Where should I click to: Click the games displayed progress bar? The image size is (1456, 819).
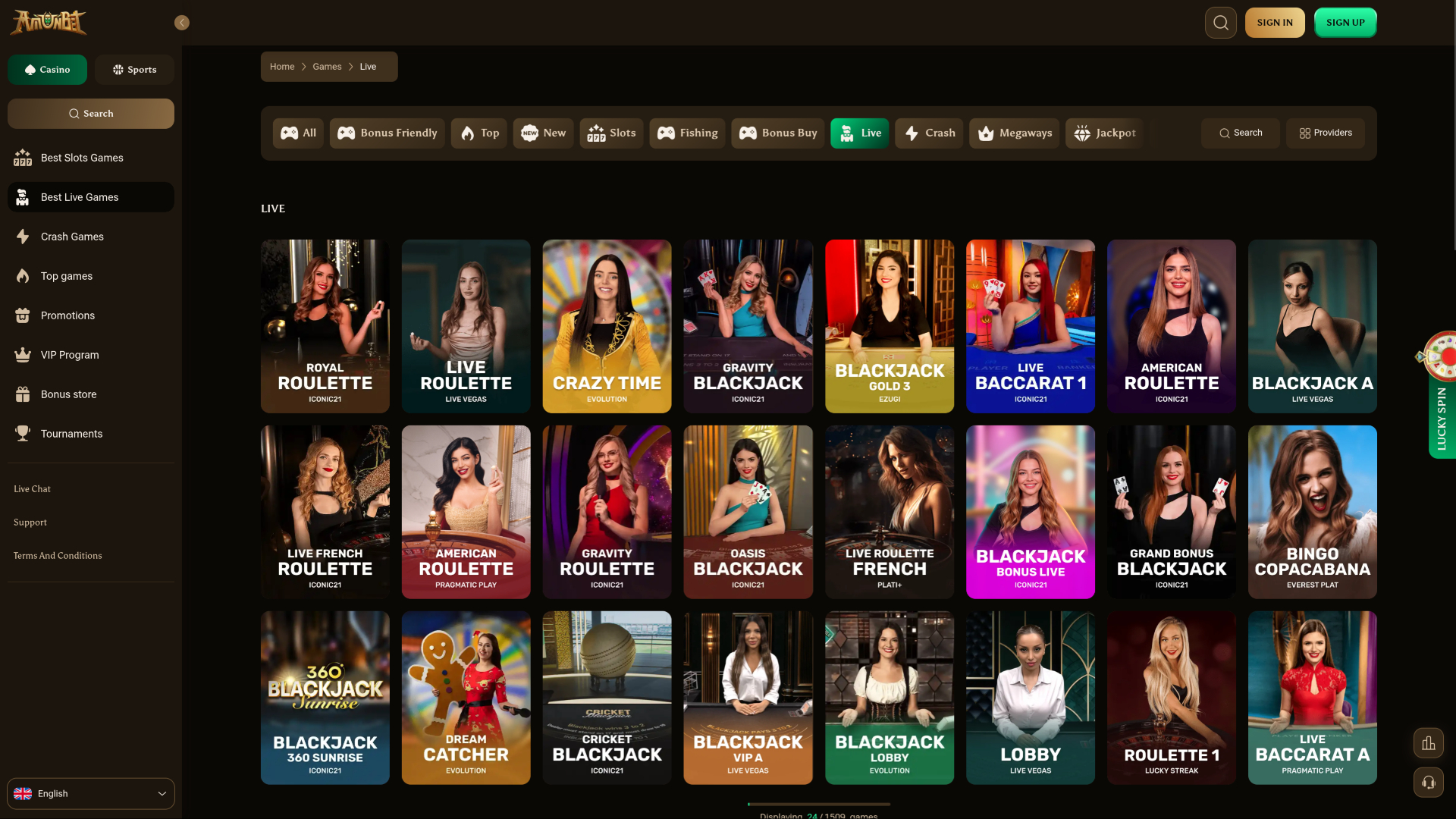point(819,804)
